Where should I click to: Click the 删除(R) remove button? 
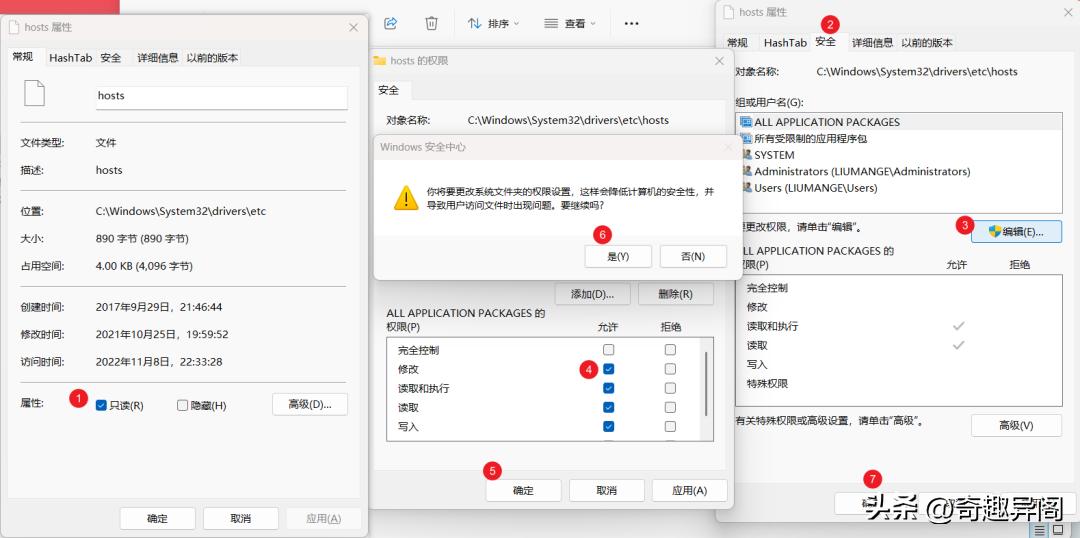coord(676,294)
